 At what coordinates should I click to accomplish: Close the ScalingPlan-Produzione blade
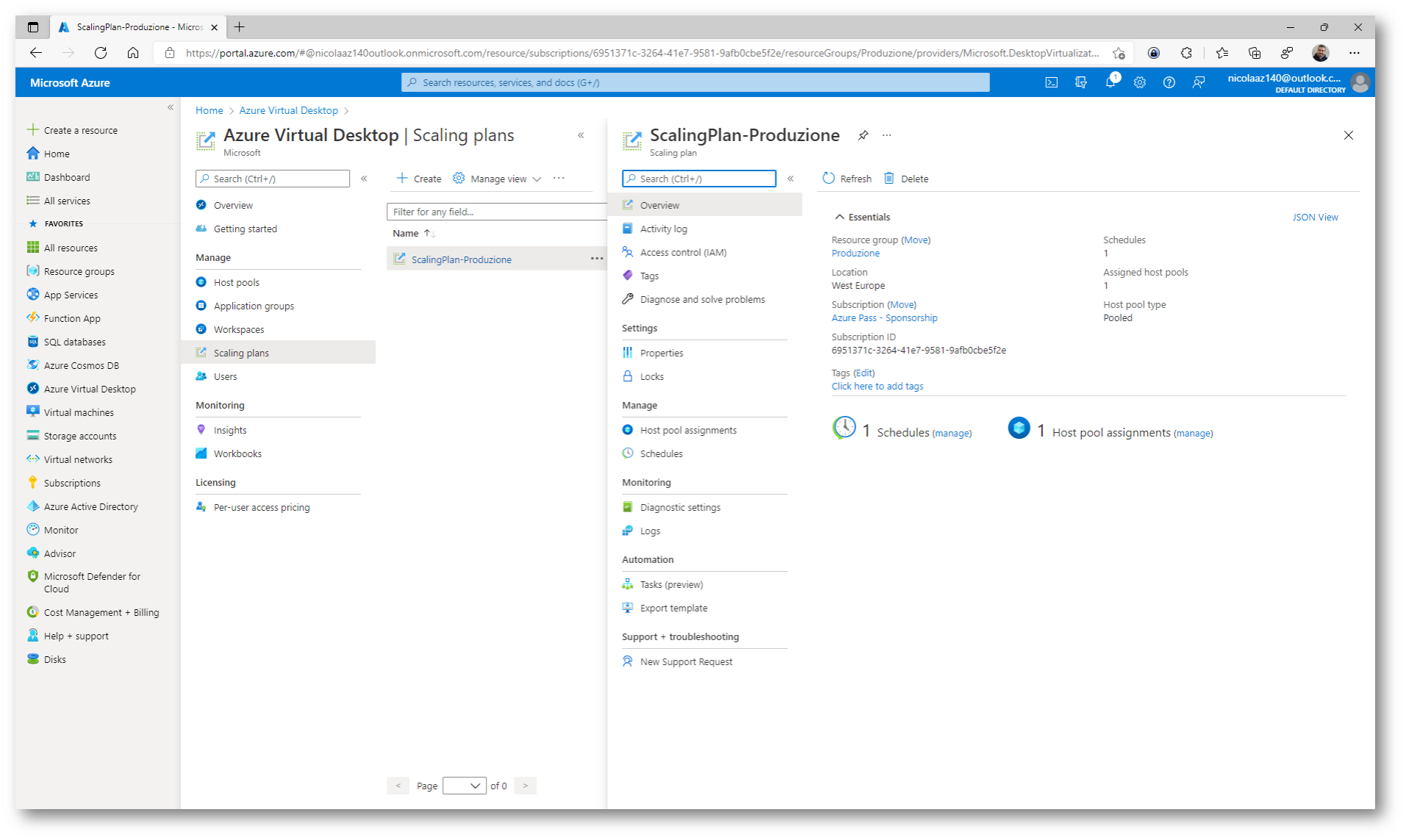pyautogui.click(x=1348, y=135)
